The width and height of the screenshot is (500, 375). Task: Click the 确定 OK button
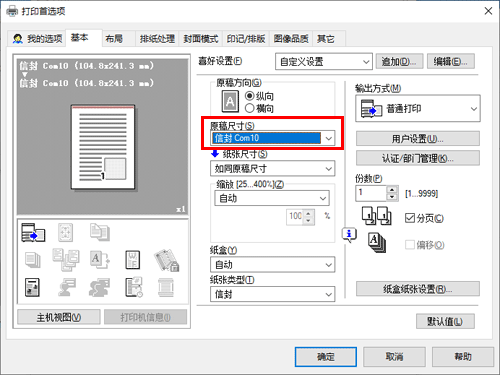coord(326,357)
